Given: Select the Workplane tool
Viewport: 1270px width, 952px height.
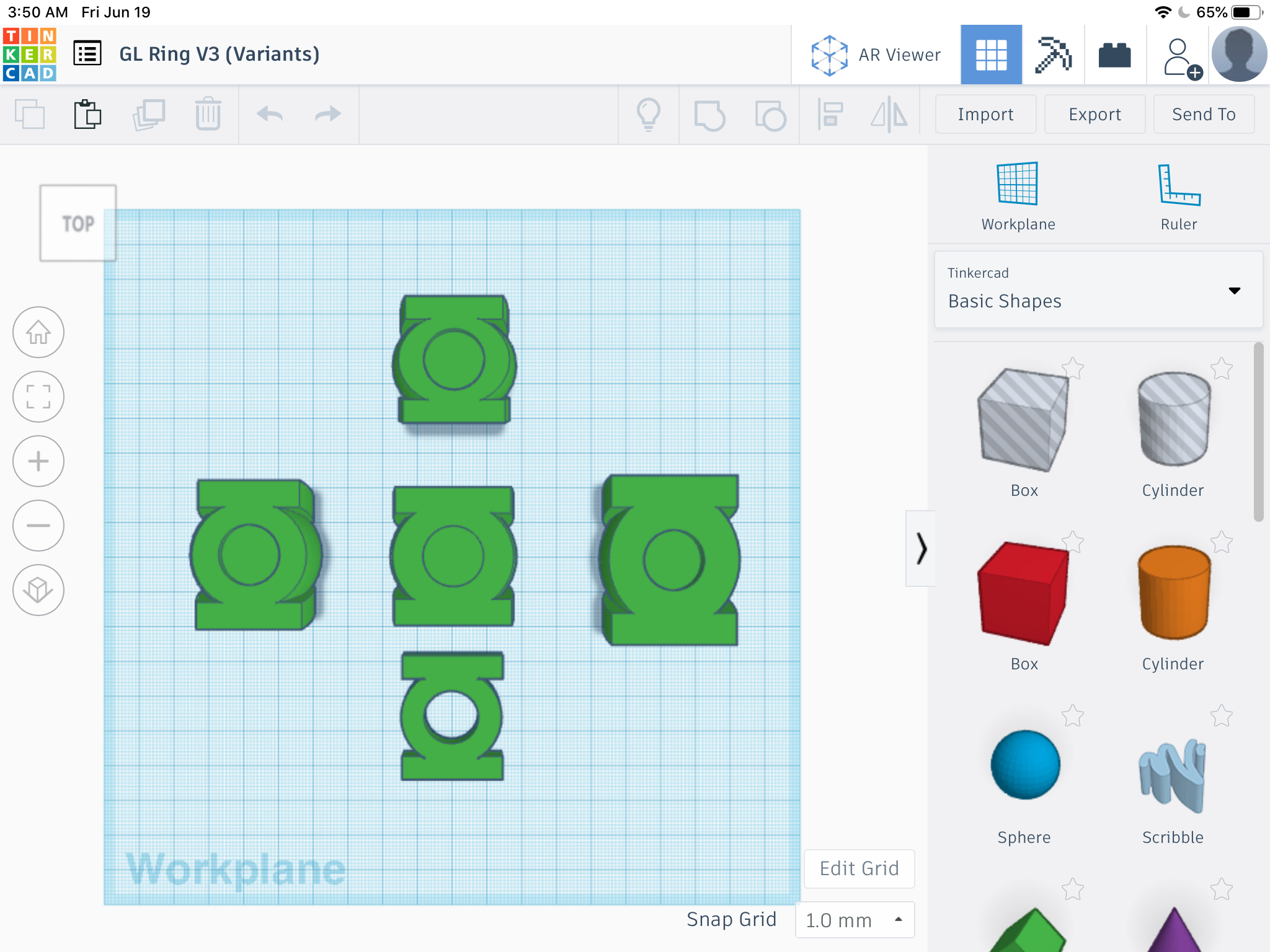Looking at the screenshot, I should point(1018,196).
